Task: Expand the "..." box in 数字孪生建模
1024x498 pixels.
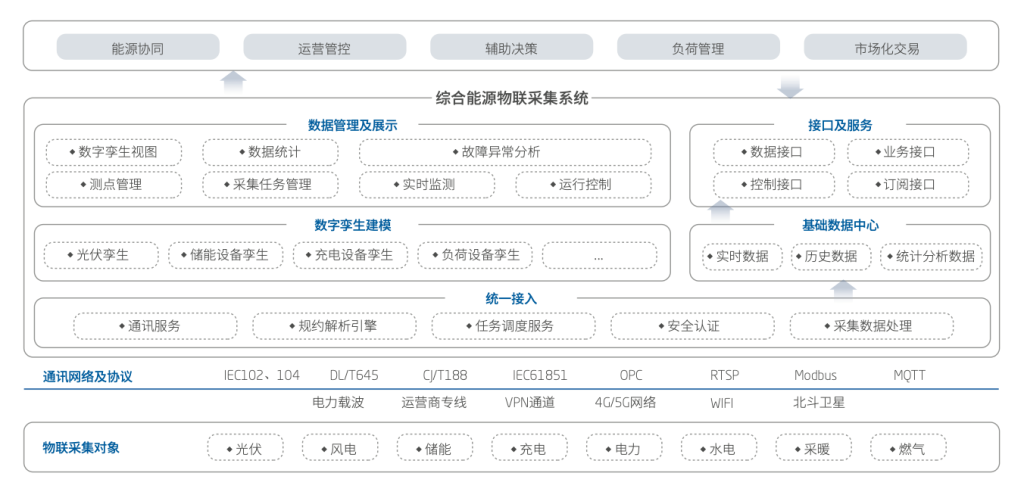Action: 598,255
